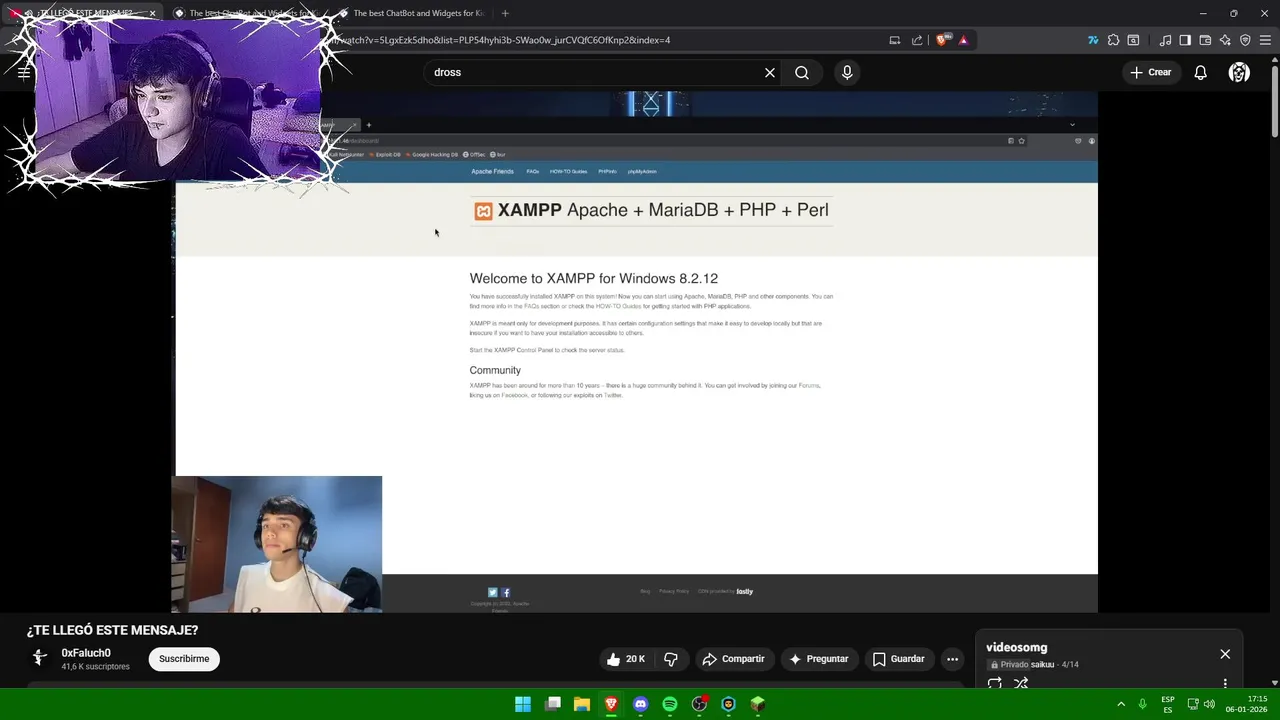Open YouTube notifications bell
This screenshot has height=720, width=1280.
coord(1201,72)
